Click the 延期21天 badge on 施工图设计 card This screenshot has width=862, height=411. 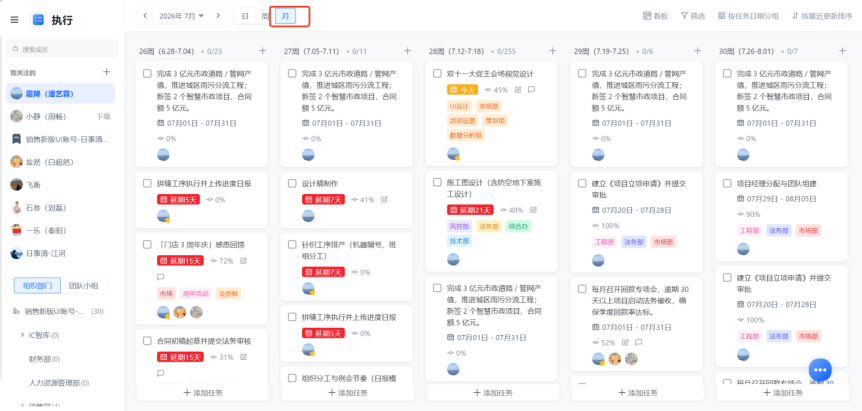coord(471,210)
